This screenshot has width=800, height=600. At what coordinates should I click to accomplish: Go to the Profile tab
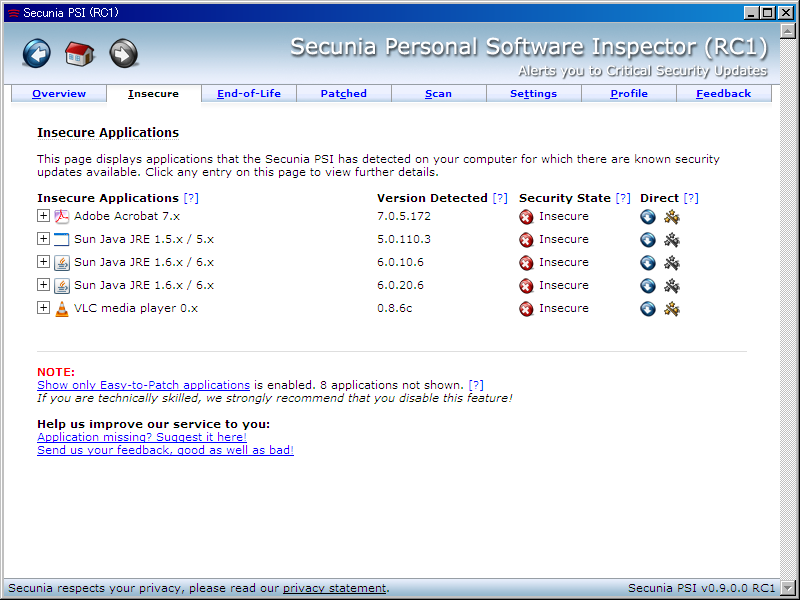point(629,93)
